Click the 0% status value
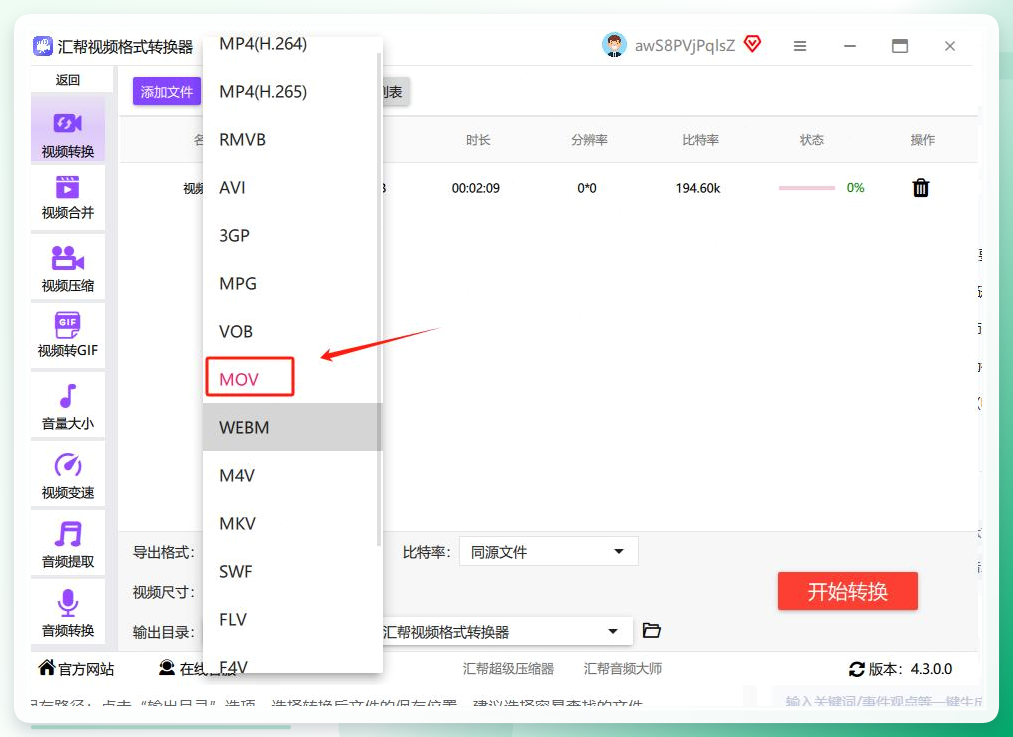This screenshot has height=737, width=1013. click(x=855, y=187)
